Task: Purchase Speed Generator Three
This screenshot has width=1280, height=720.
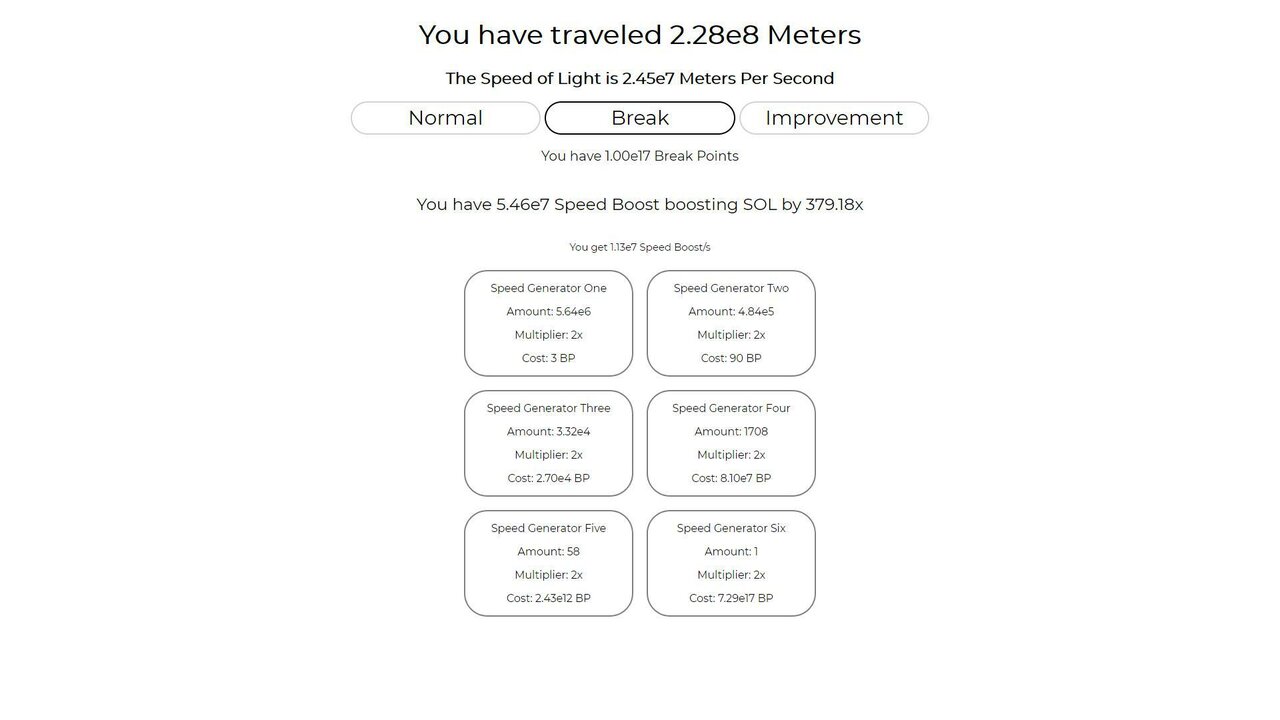Action: pos(548,443)
